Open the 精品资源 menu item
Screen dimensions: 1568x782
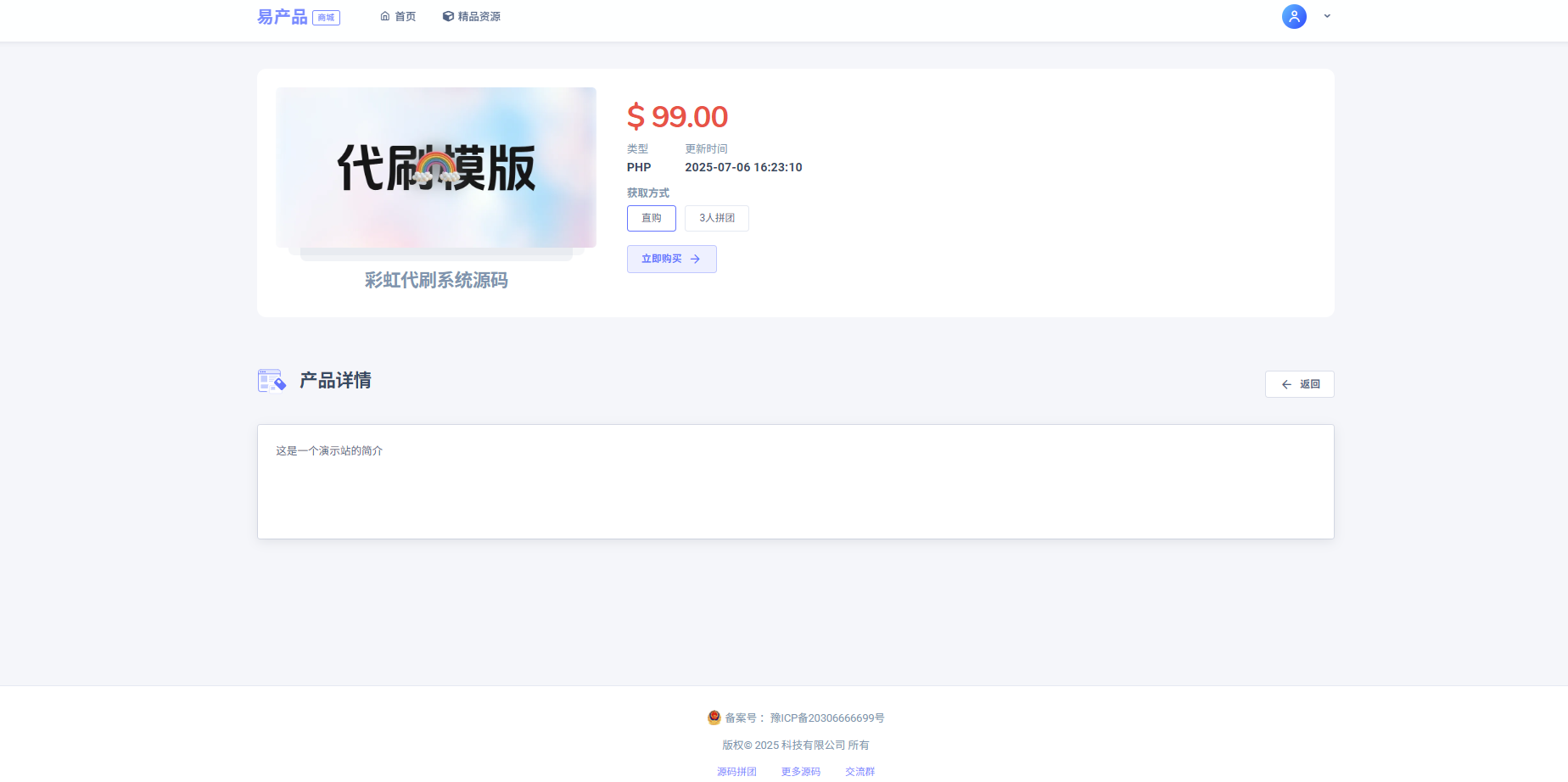(472, 16)
